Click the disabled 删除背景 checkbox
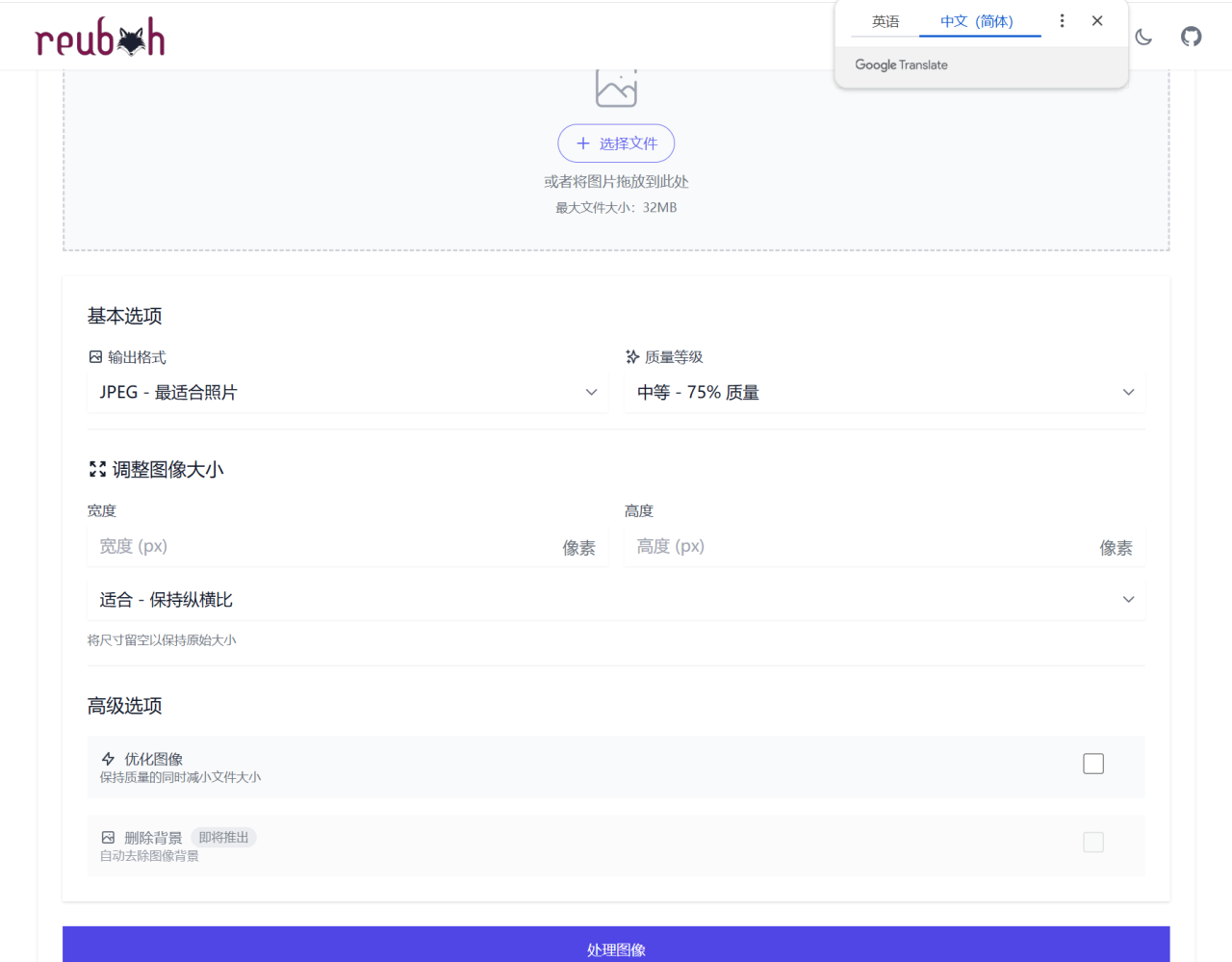This screenshot has height=962, width=1232. (x=1092, y=842)
